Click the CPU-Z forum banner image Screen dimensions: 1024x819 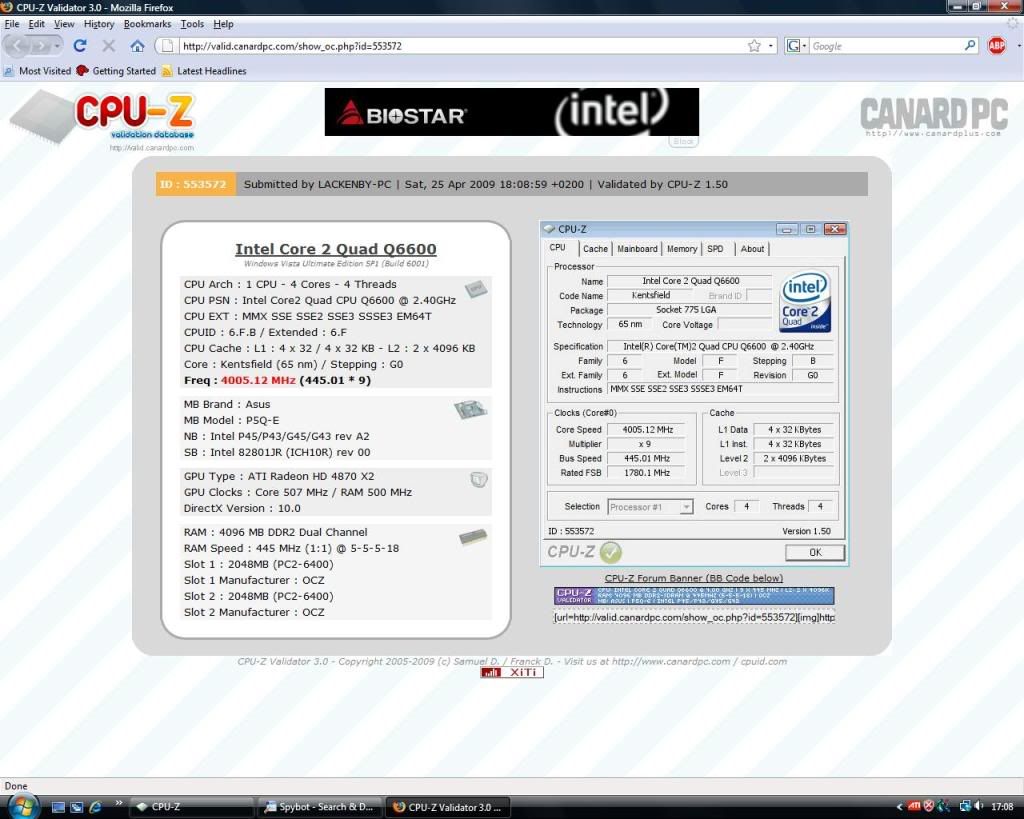coord(694,596)
